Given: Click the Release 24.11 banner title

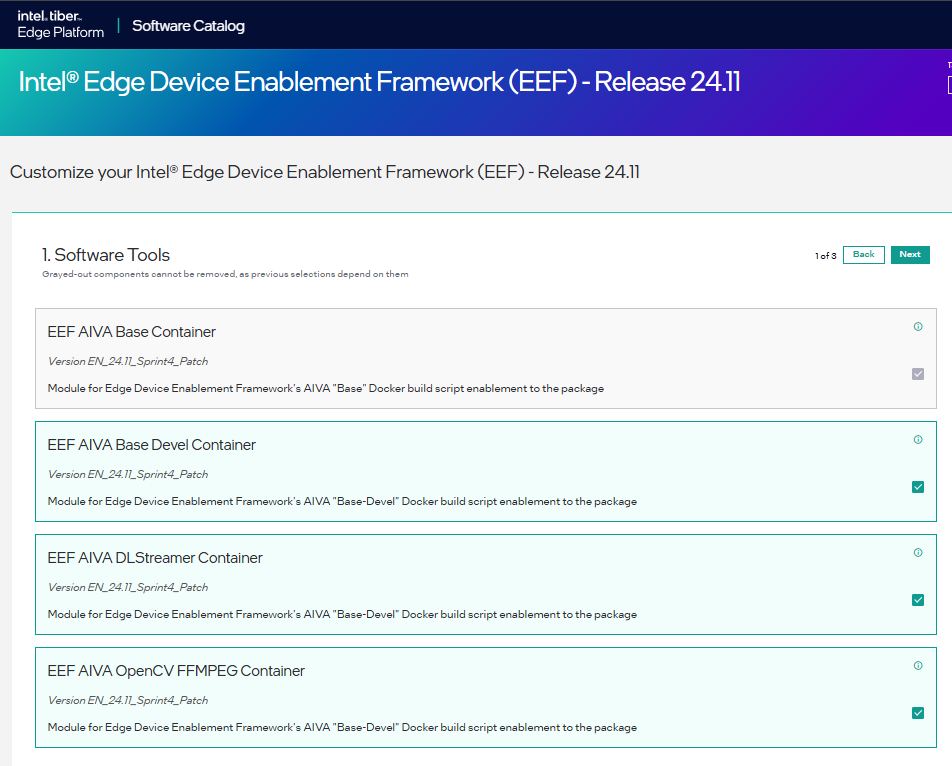Looking at the screenshot, I should [x=379, y=82].
